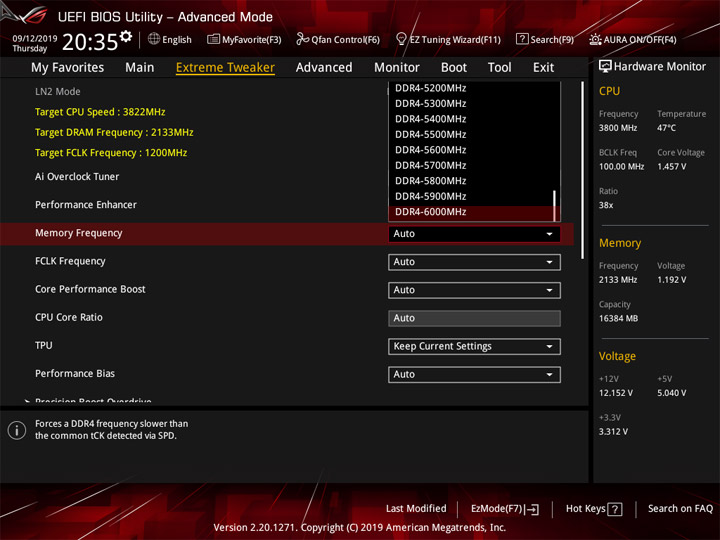Click Target DRAM Frequency : 2133MHz text
This screenshot has width=720, height=540.
click(x=114, y=133)
